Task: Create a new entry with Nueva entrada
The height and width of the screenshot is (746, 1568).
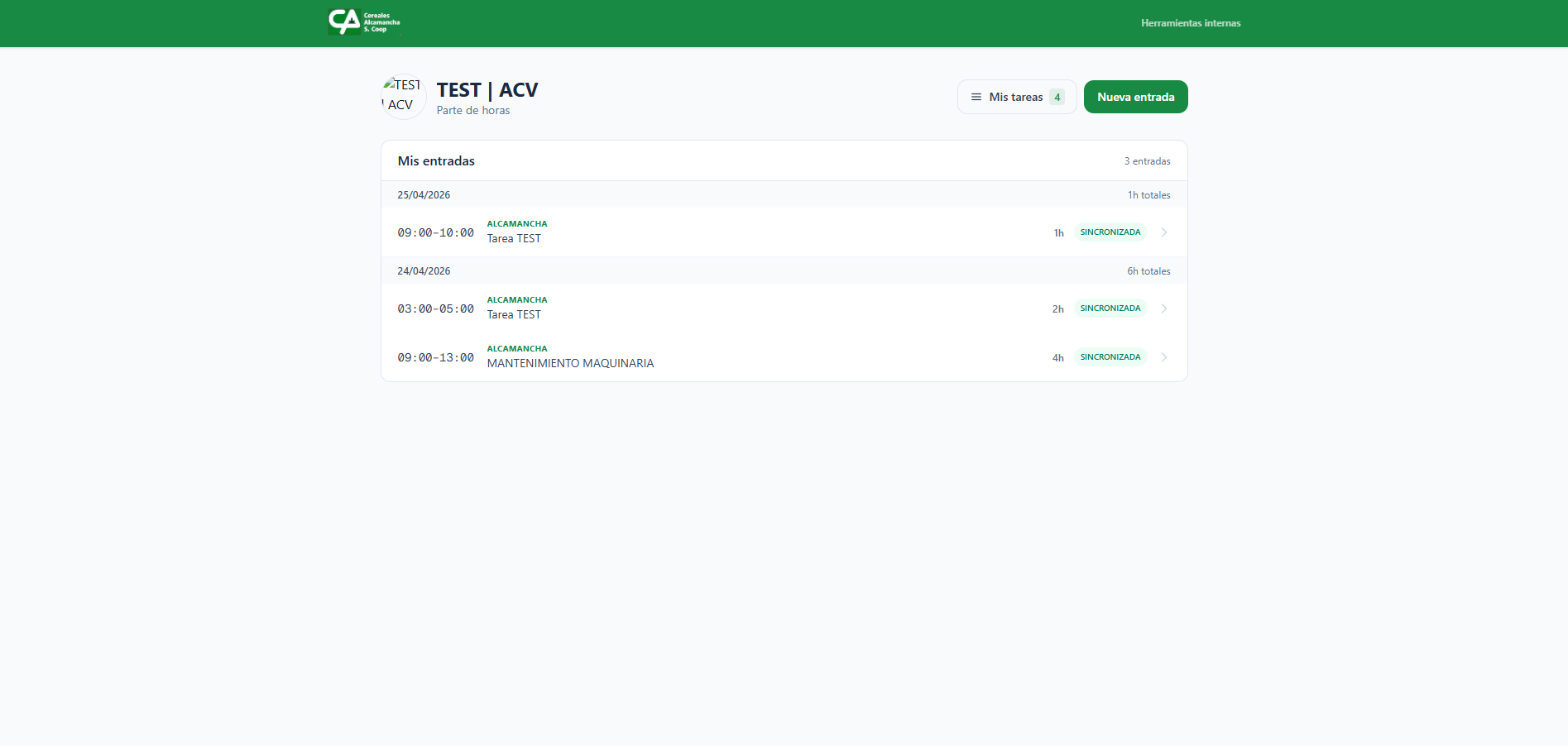Action: (x=1135, y=97)
